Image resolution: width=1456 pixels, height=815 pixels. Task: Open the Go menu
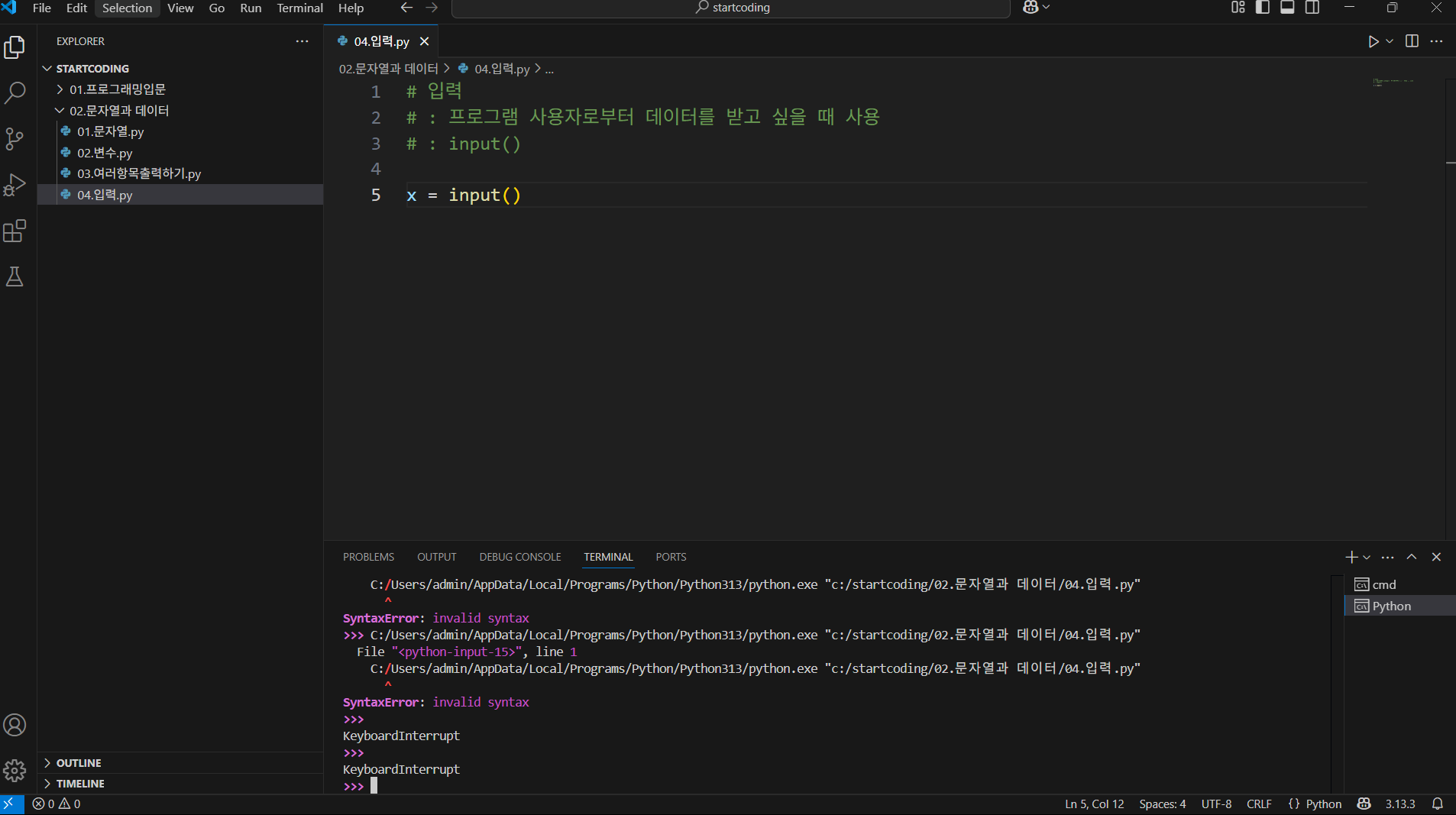pyautogui.click(x=217, y=8)
